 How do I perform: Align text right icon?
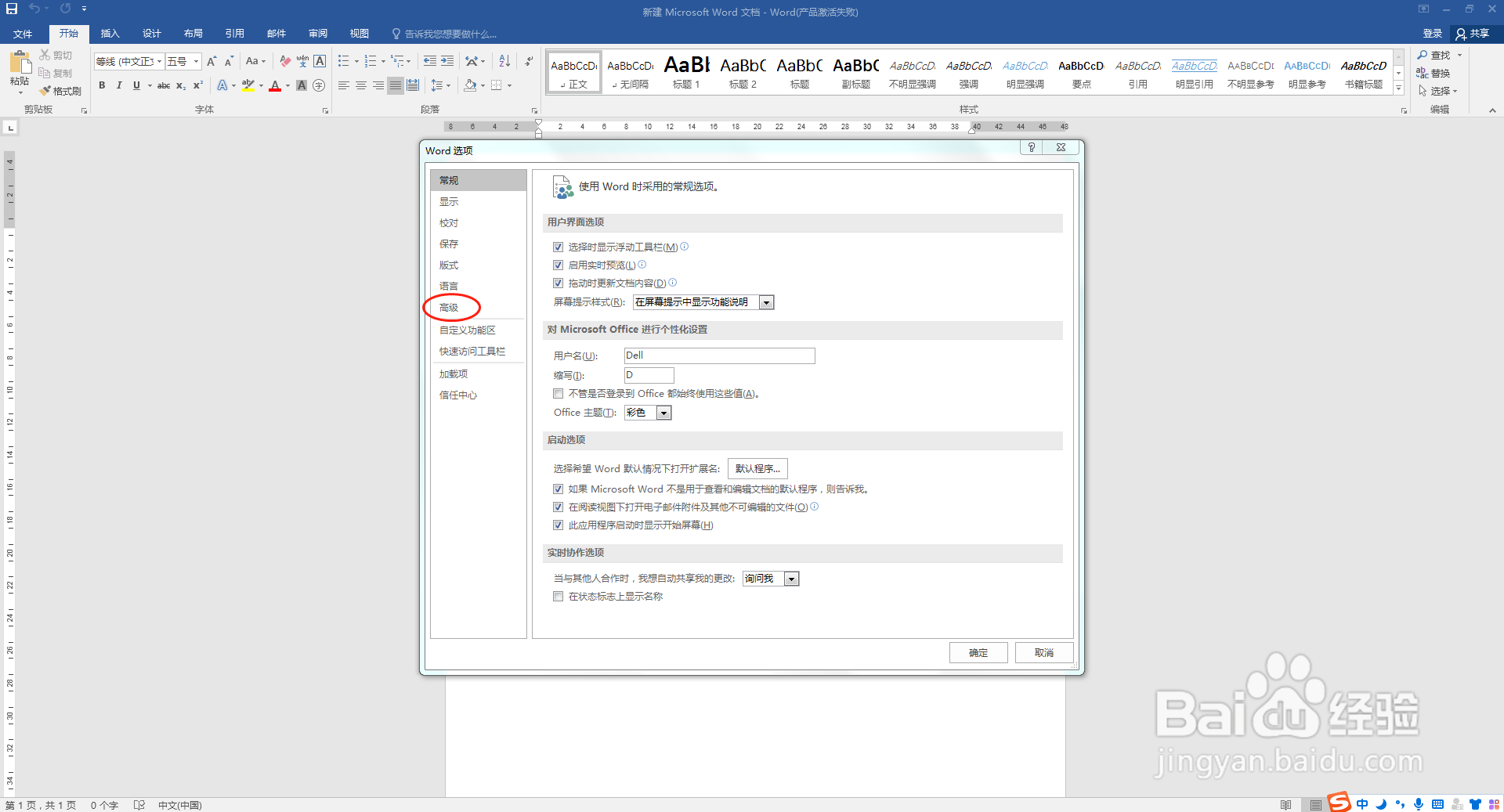(378, 85)
